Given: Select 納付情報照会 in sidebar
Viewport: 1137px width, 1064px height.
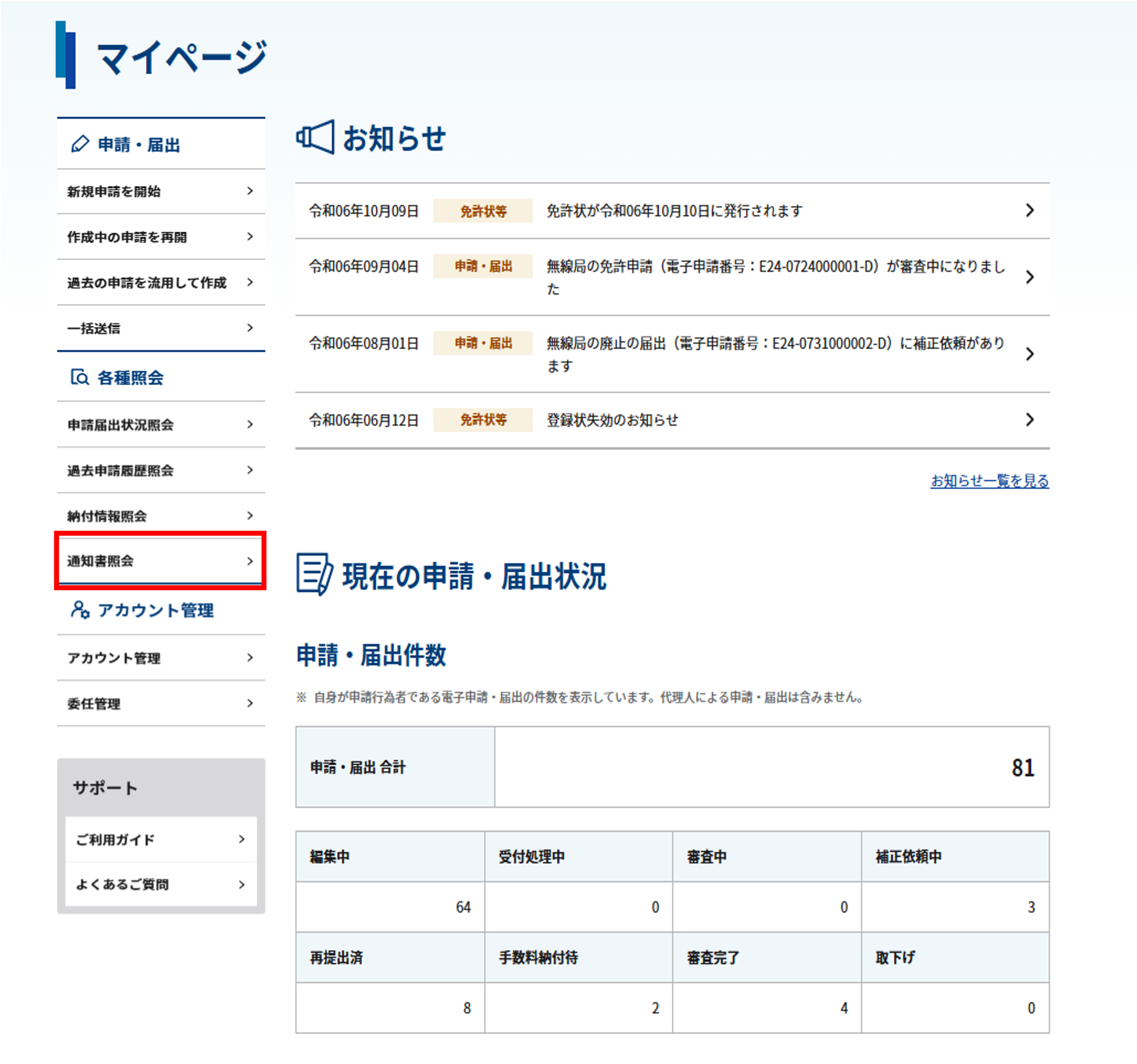Looking at the screenshot, I should coord(161,516).
